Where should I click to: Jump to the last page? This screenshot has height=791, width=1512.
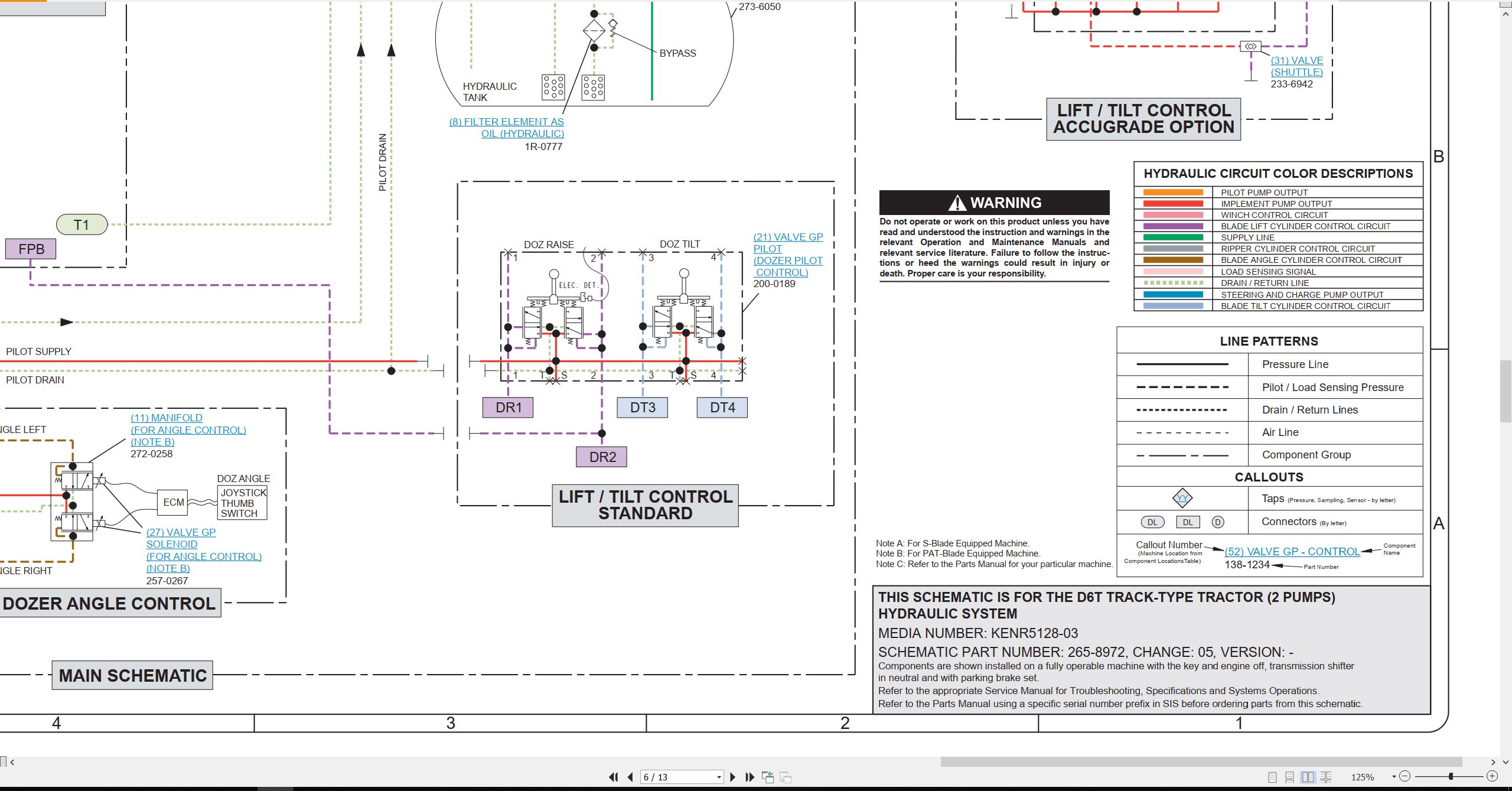[750, 777]
